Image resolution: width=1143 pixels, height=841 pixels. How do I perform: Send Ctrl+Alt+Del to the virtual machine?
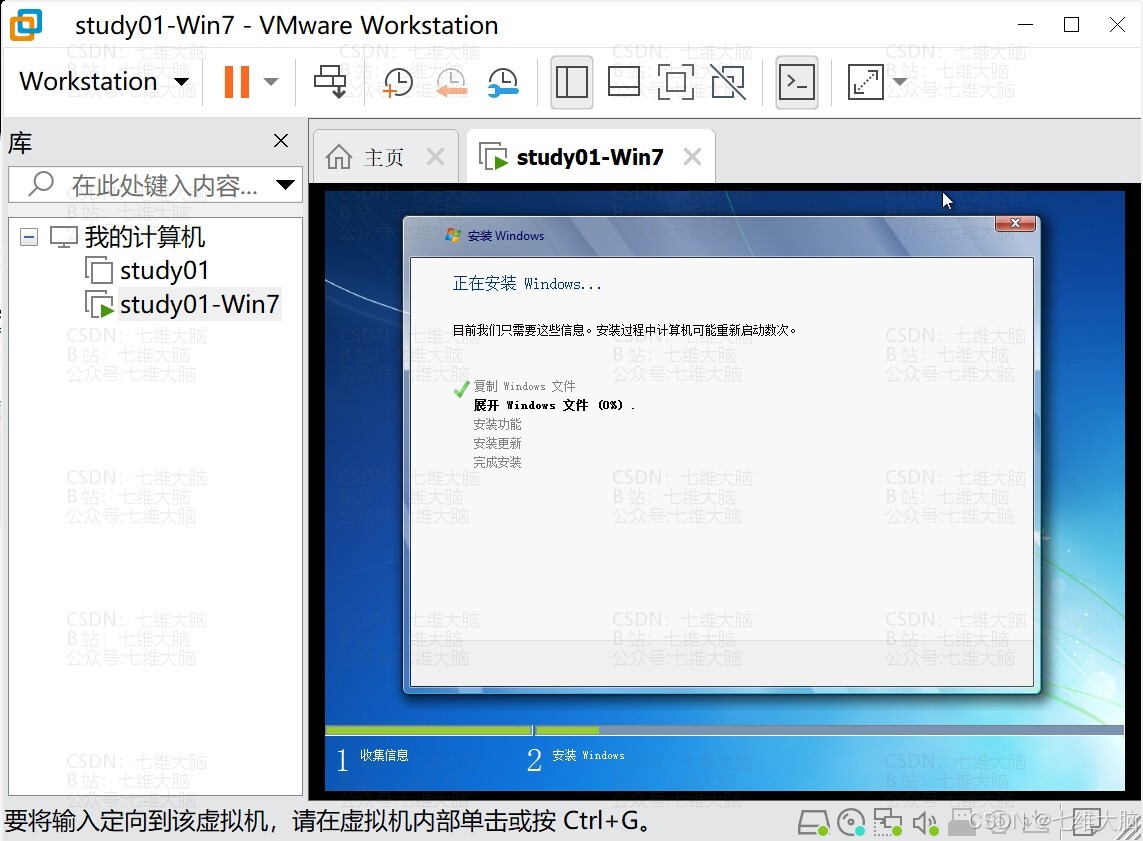point(330,82)
